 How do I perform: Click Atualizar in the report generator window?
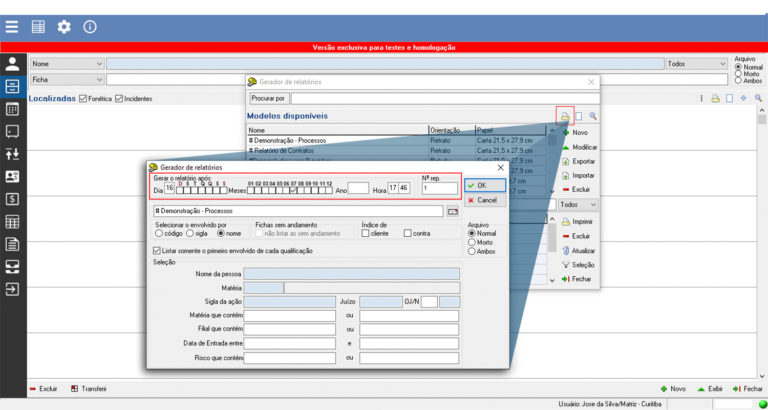[578, 250]
